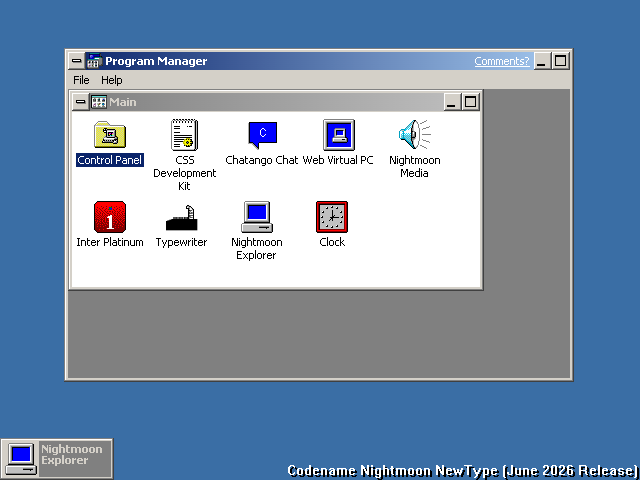Click the Clock label

[332, 242]
